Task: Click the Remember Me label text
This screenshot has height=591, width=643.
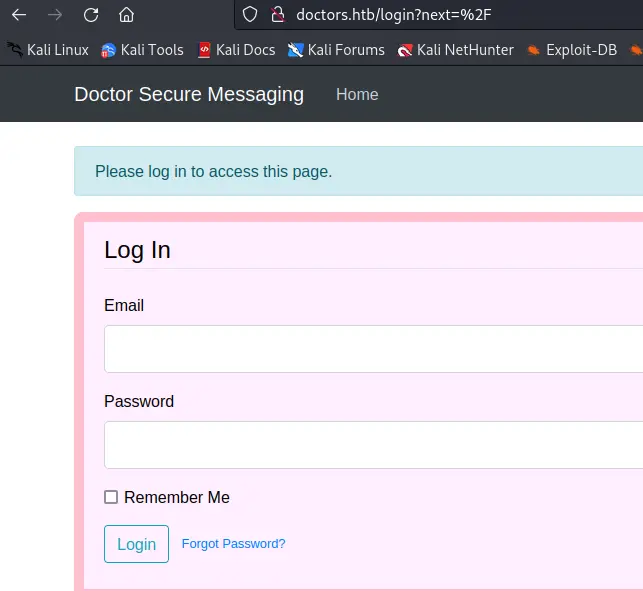Action: [x=177, y=497]
